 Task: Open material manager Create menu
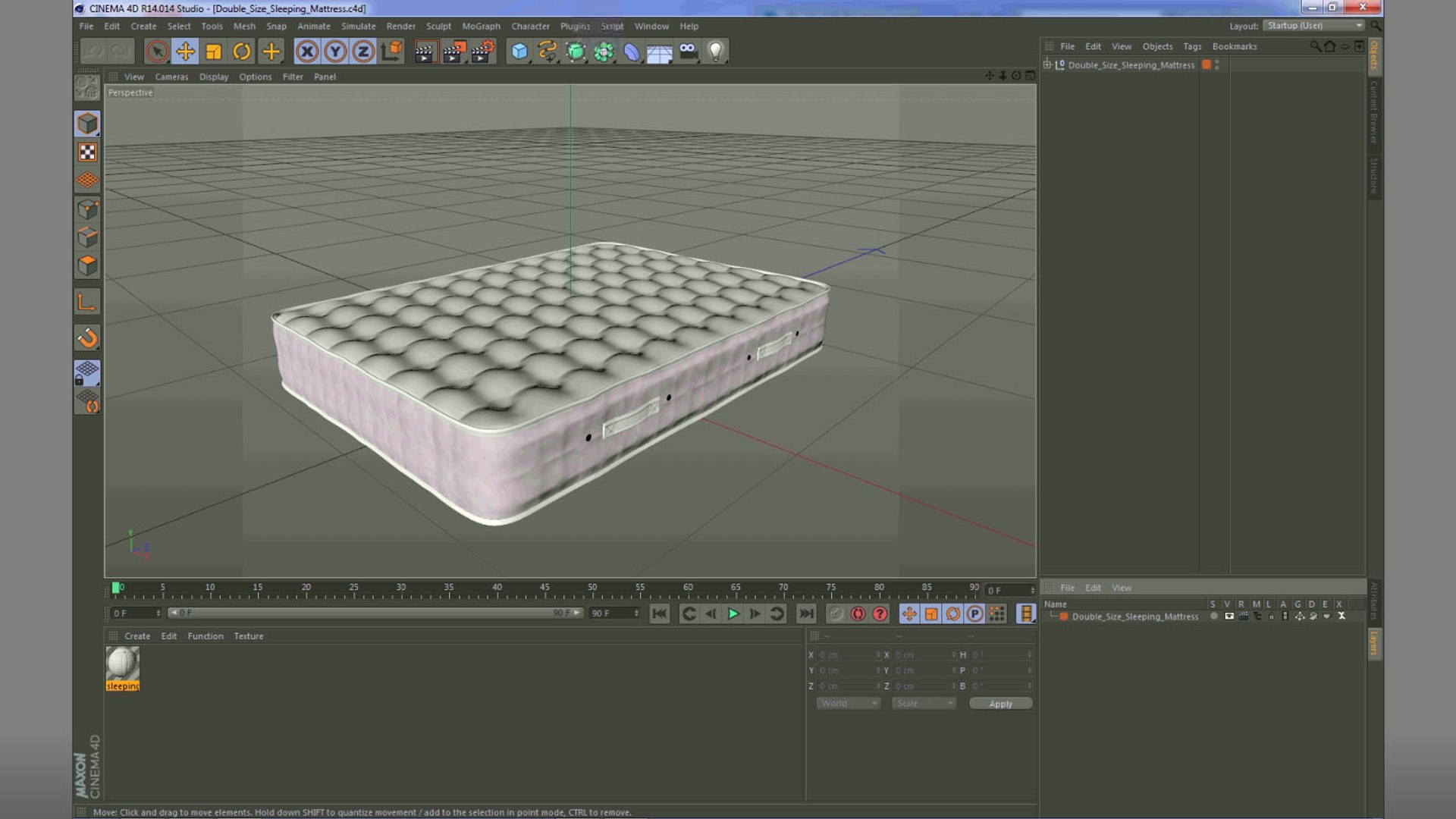[137, 636]
